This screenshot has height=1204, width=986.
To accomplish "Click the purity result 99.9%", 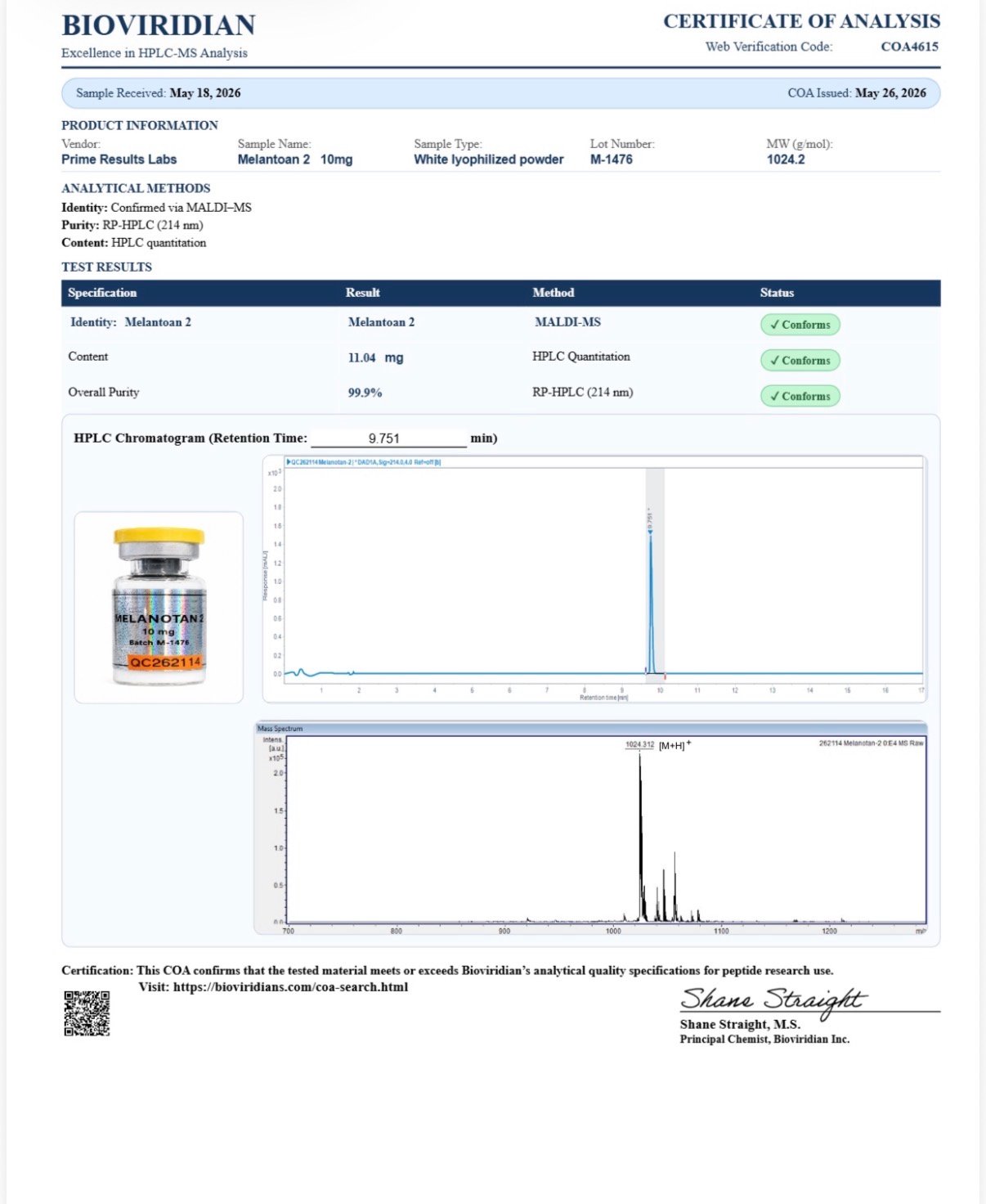I will coord(365,393).
